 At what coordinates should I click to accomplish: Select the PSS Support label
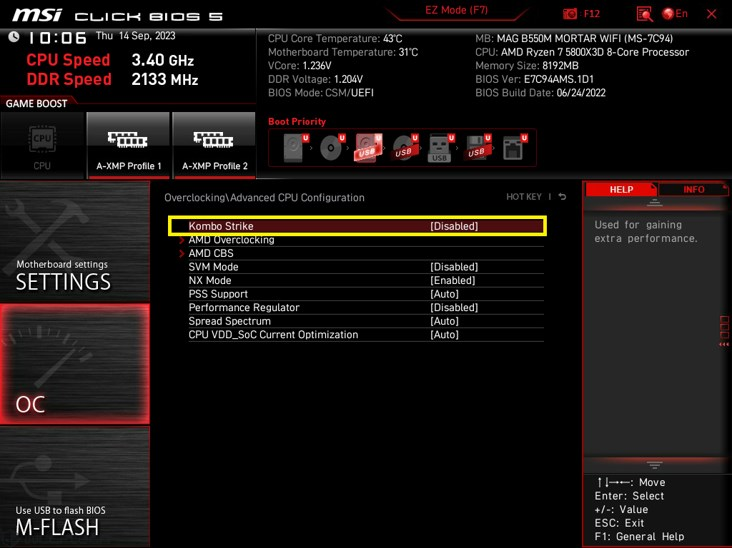pyautogui.click(x=218, y=294)
